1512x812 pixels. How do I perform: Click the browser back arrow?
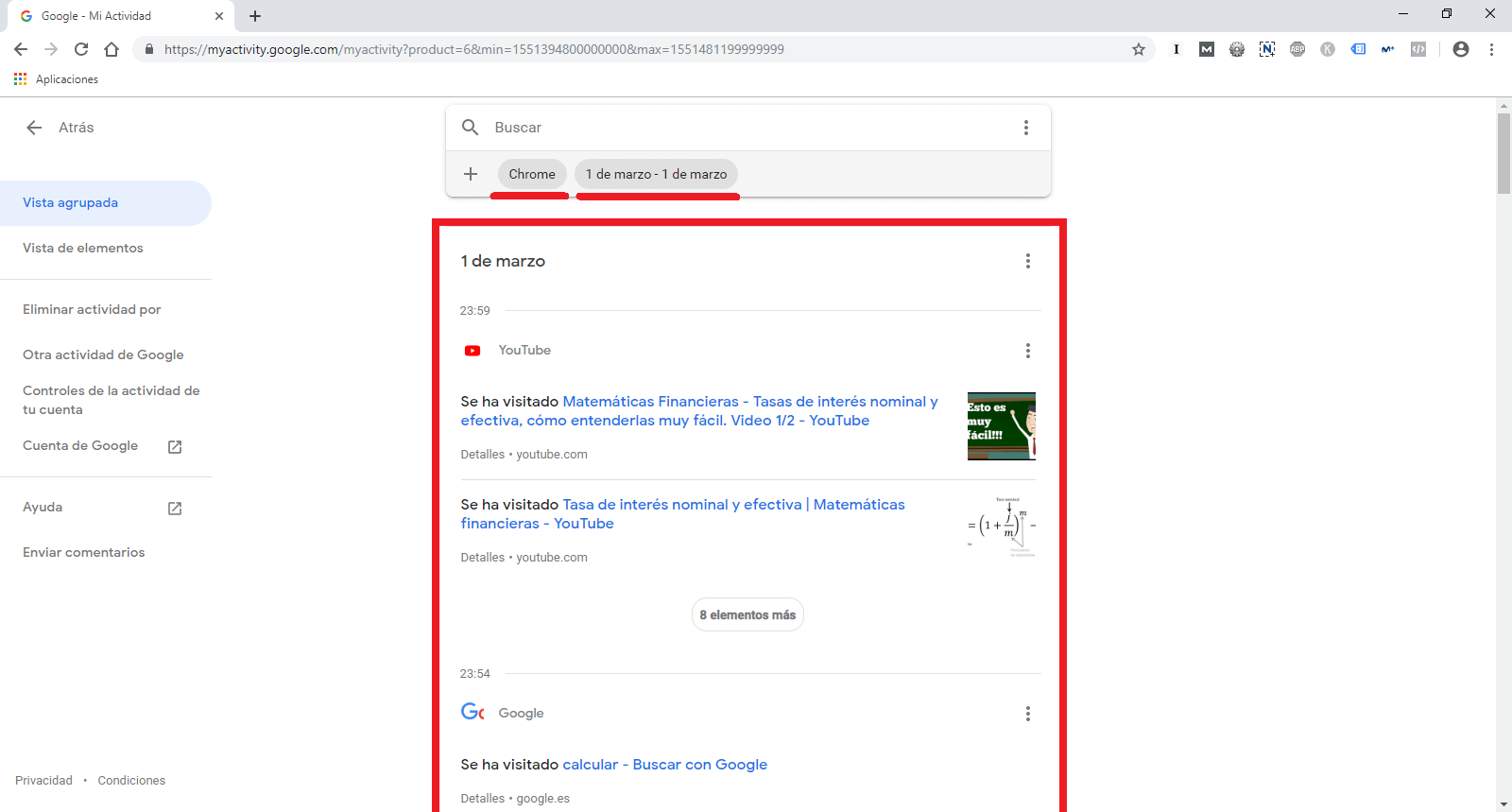click(21, 49)
